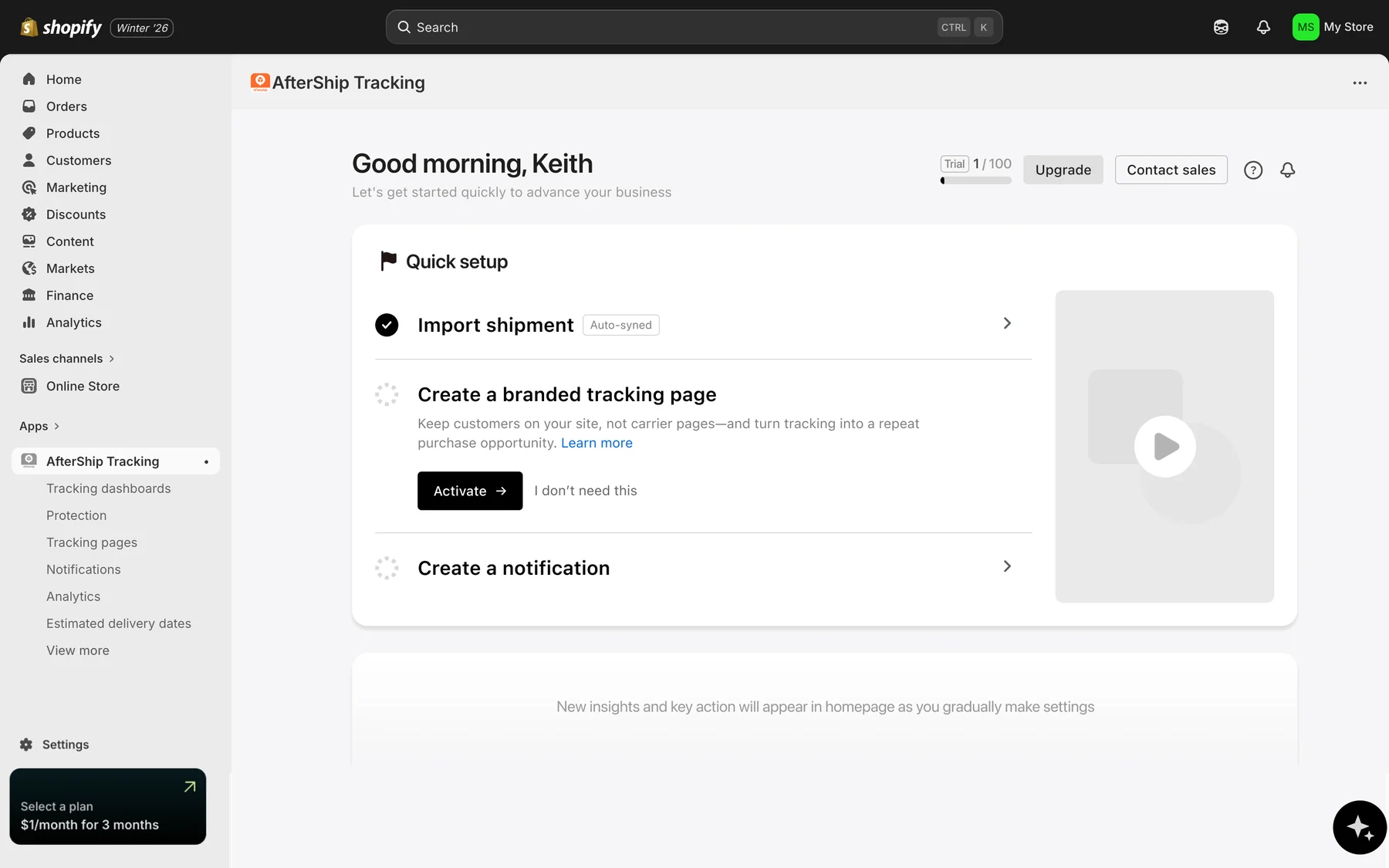Click the Marketing target icon
Viewport: 1389px width, 868px height.
[x=29, y=187]
